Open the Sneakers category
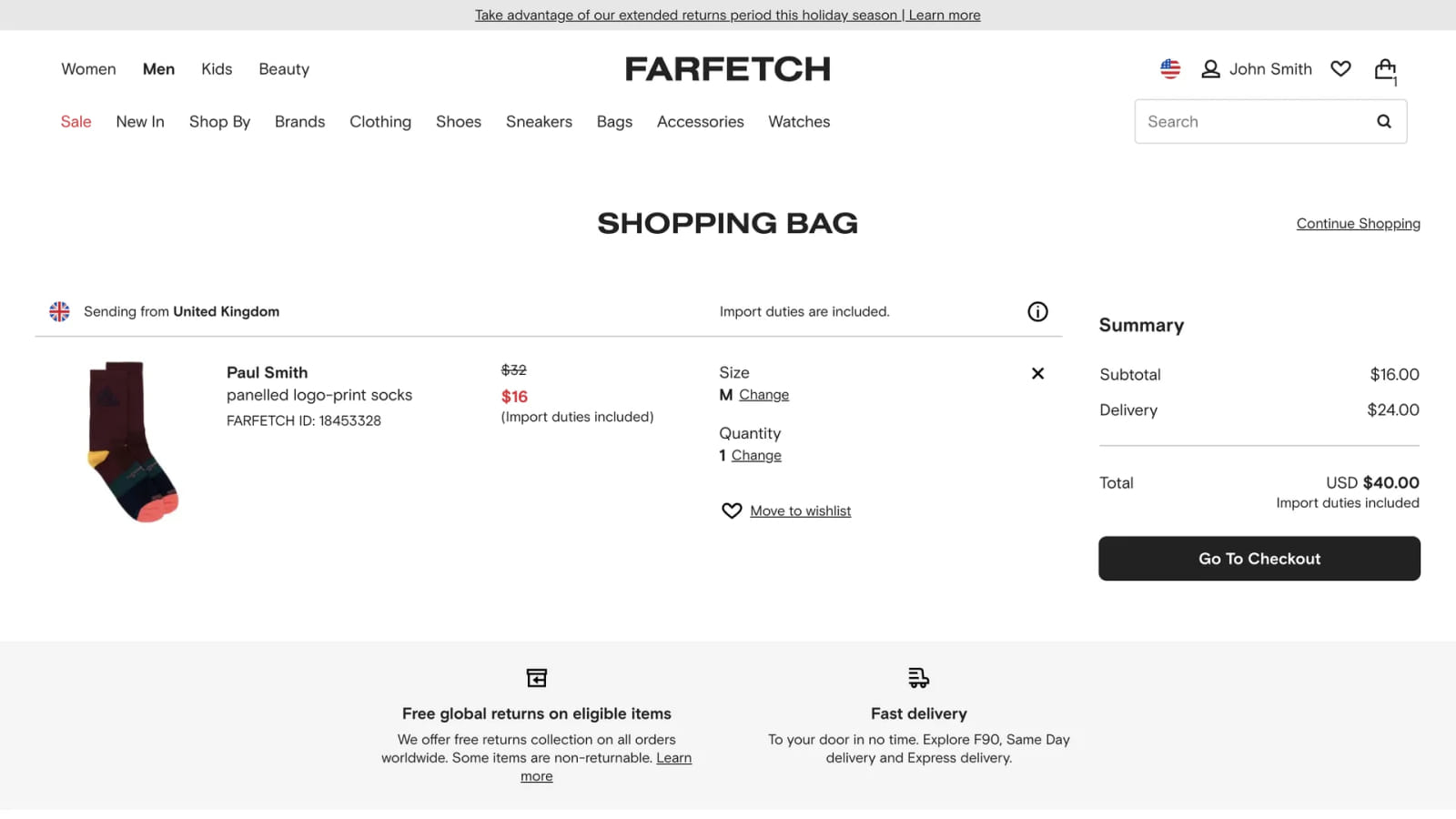1456x819 pixels. (539, 121)
